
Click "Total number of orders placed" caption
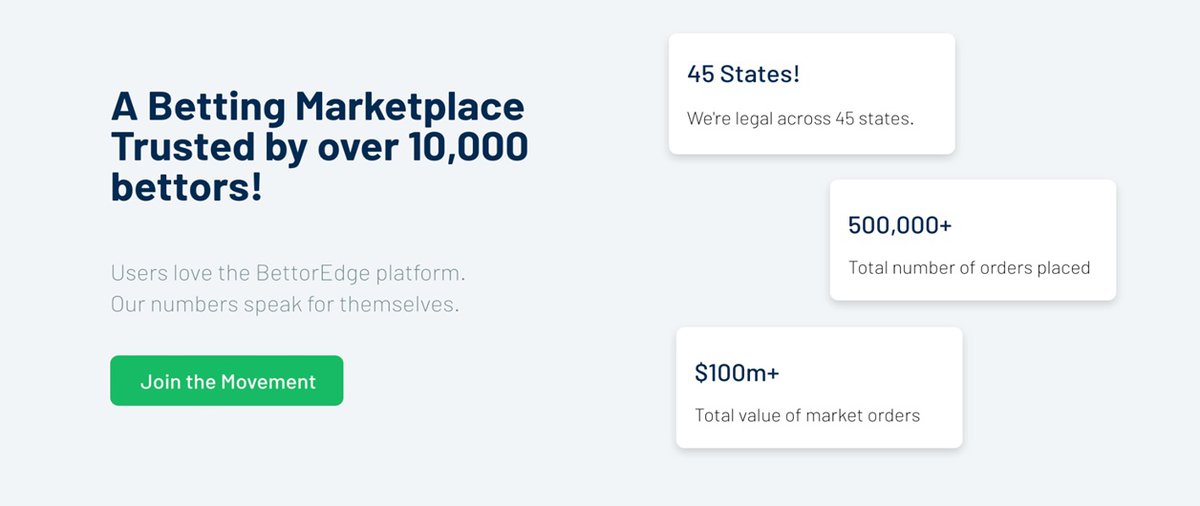point(969,268)
